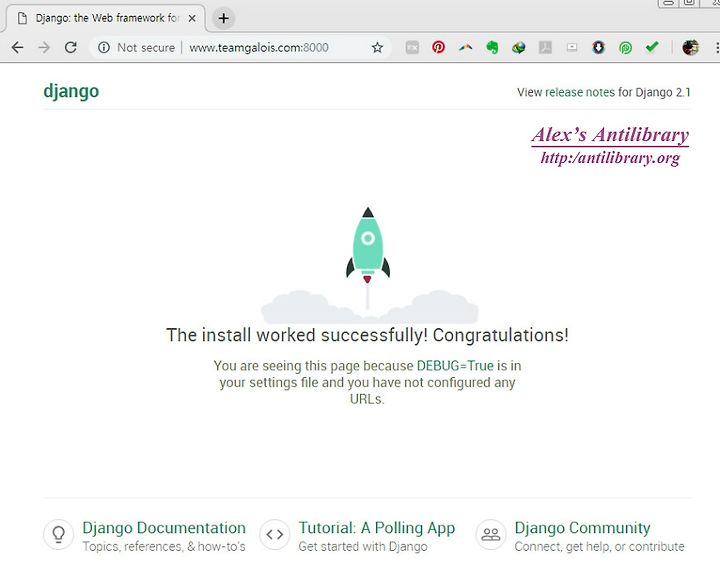Go back with the browser back arrow
Image resolution: width=720 pixels, height=564 pixels.
coord(17,47)
